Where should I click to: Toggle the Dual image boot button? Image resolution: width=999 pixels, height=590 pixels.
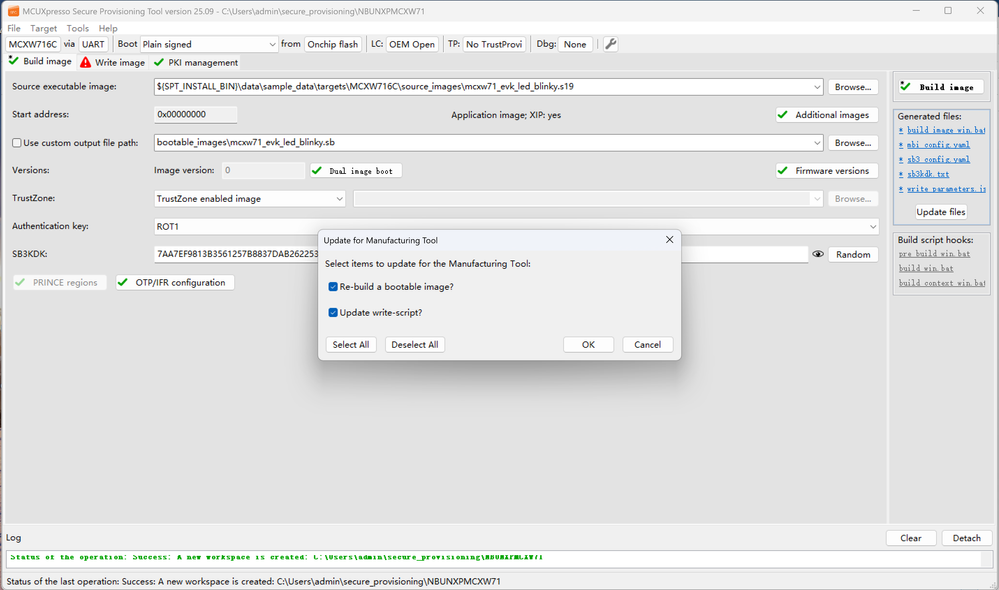pyautogui.click(x=356, y=171)
